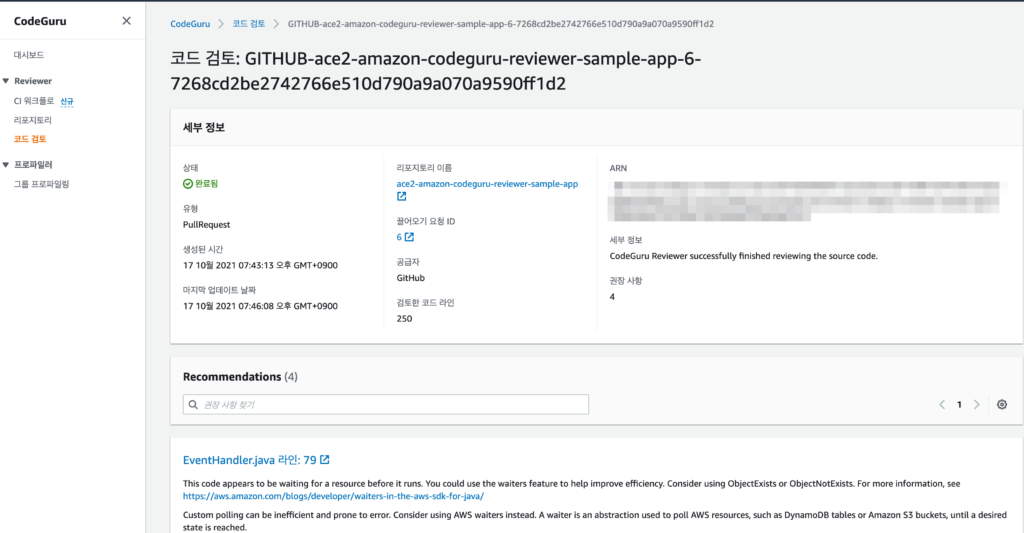Open ace2-amazon-codeguru-reviewer-sample-app repository link
The width and height of the screenshot is (1024, 533).
[x=487, y=184]
